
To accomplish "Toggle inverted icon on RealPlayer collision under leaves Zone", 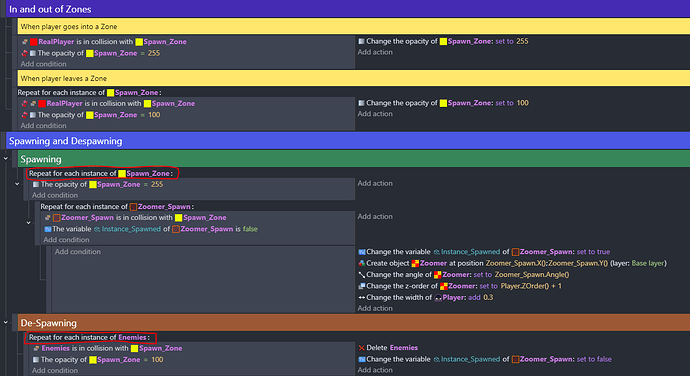I will point(25,103).
